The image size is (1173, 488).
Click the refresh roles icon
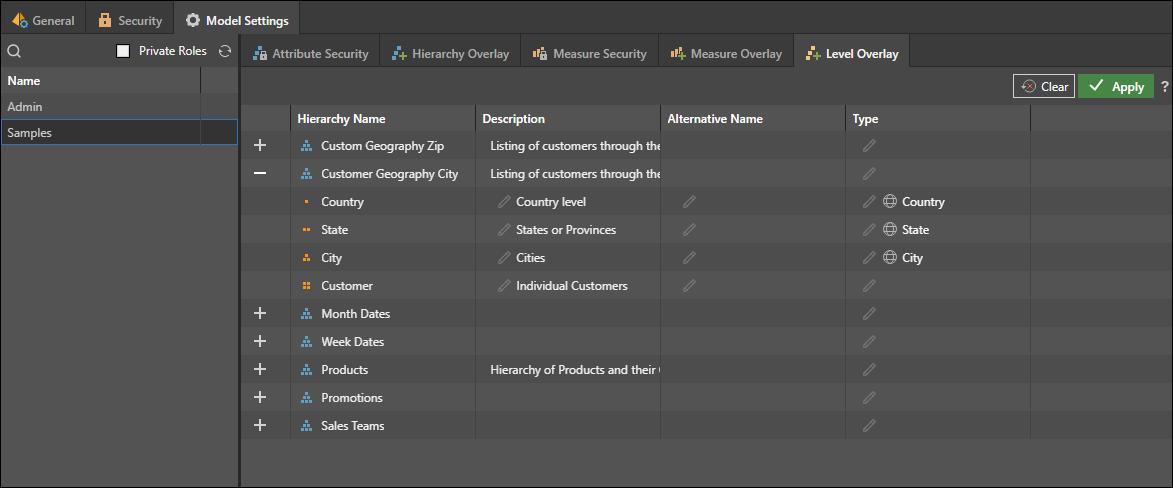pyautogui.click(x=225, y=51)
